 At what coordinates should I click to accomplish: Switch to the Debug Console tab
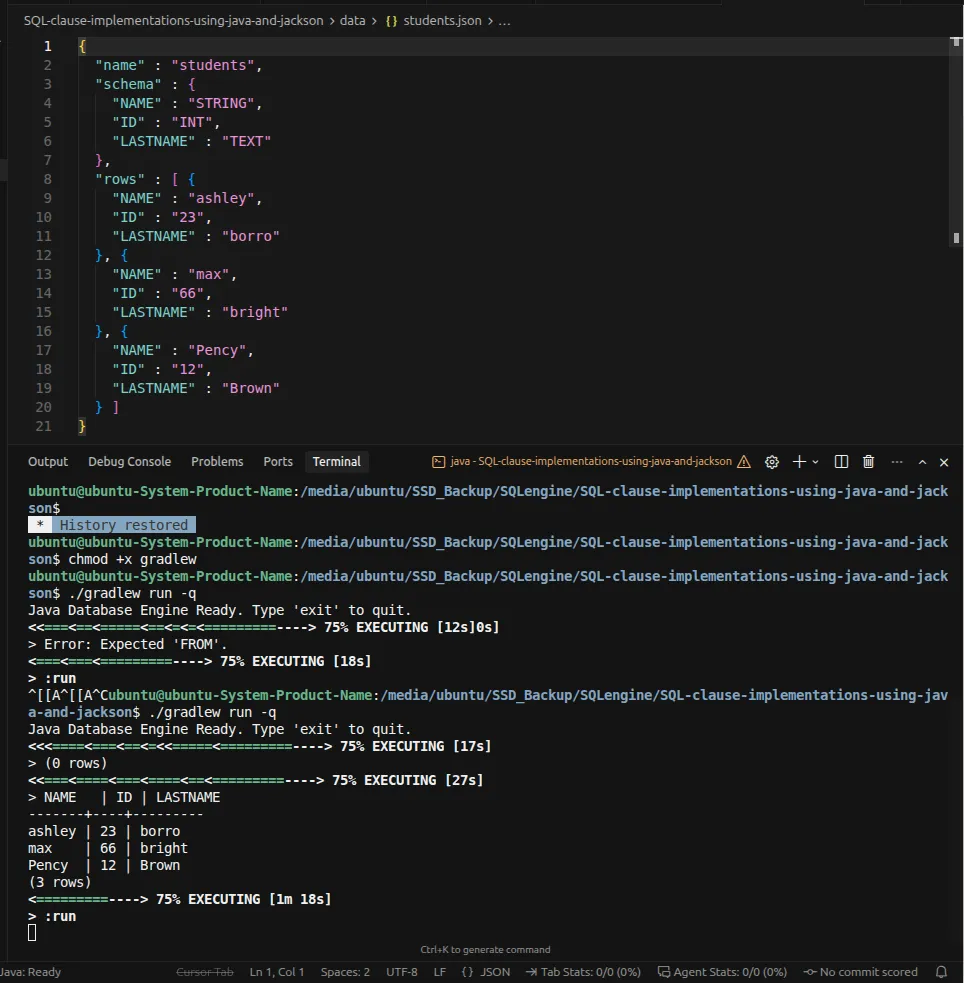click(129, 461)
